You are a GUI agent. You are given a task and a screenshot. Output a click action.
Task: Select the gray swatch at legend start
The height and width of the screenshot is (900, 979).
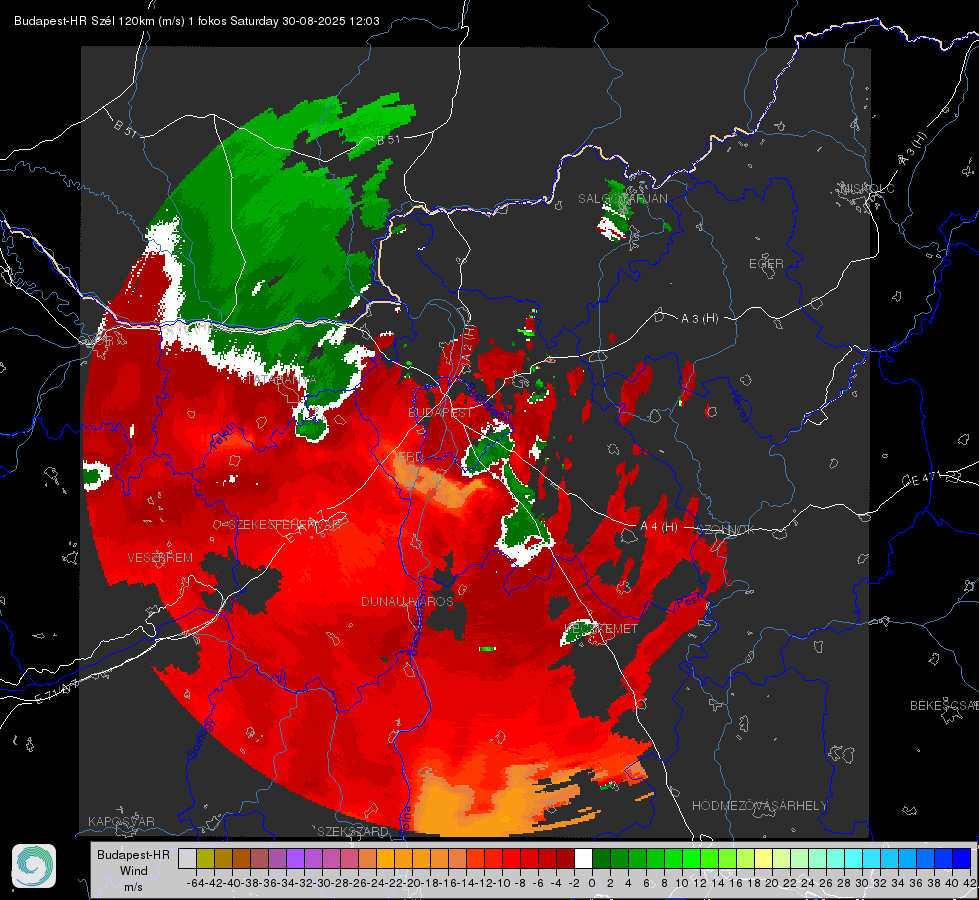click(x=187, y=858)
